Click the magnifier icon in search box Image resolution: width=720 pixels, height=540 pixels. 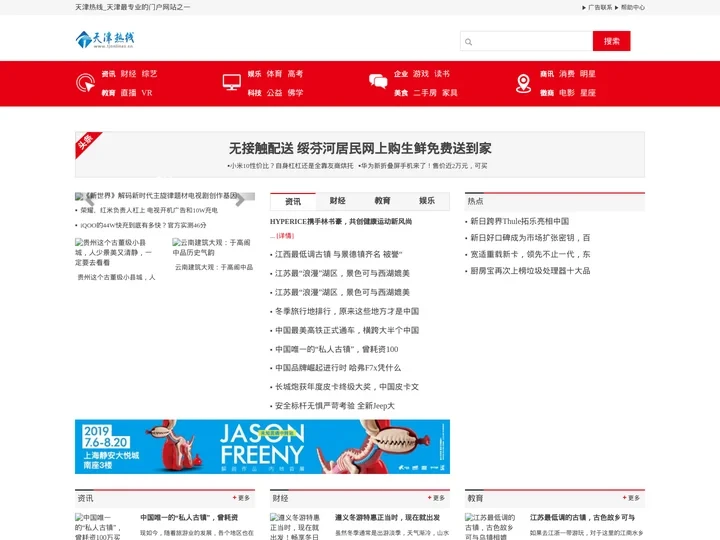coord(468,42)
